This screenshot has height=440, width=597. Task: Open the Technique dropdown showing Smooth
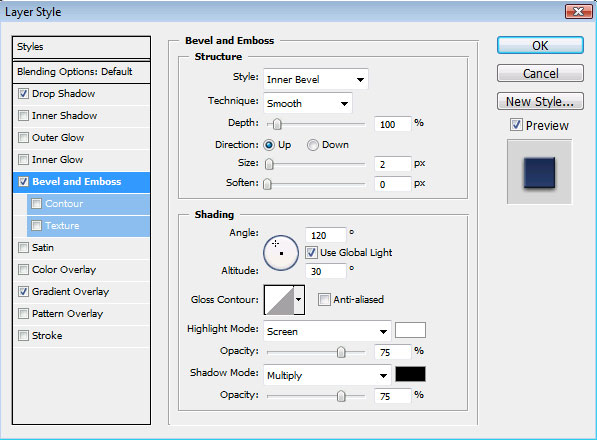point(308,103)
